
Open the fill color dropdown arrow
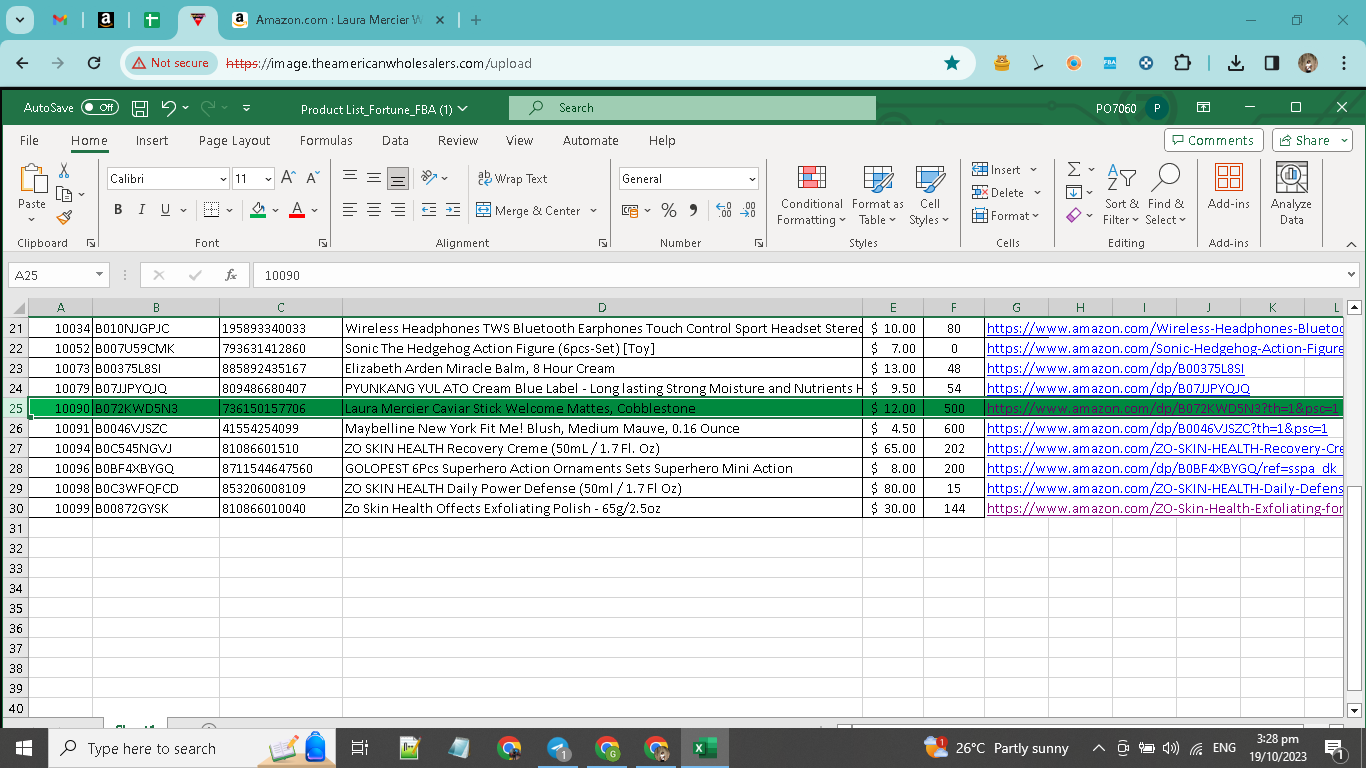coord(276,211)
